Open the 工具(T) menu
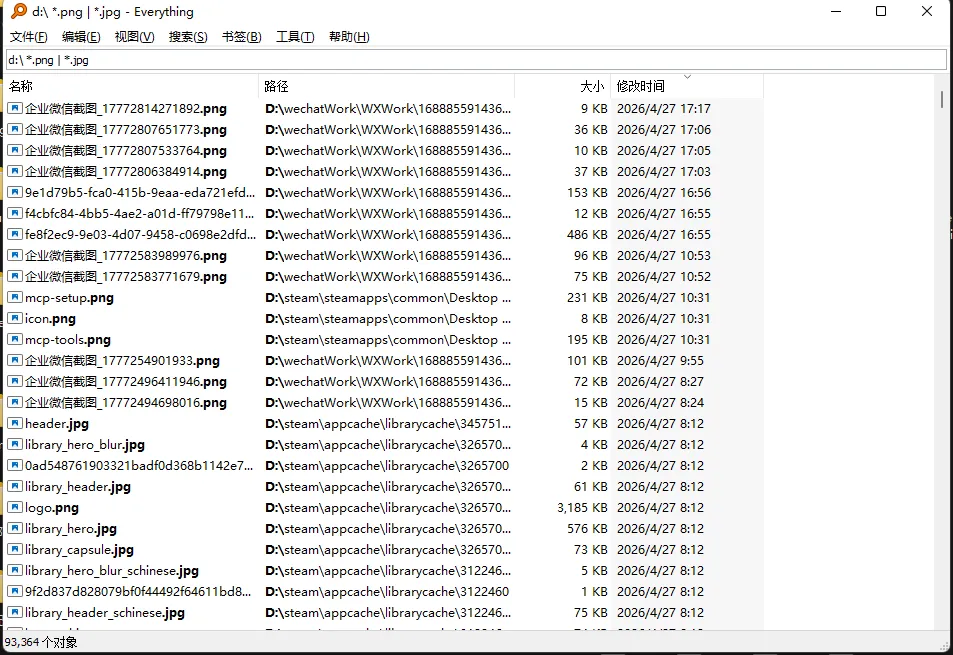The height and width of the screenshot is (655, 953). [295, 37]
